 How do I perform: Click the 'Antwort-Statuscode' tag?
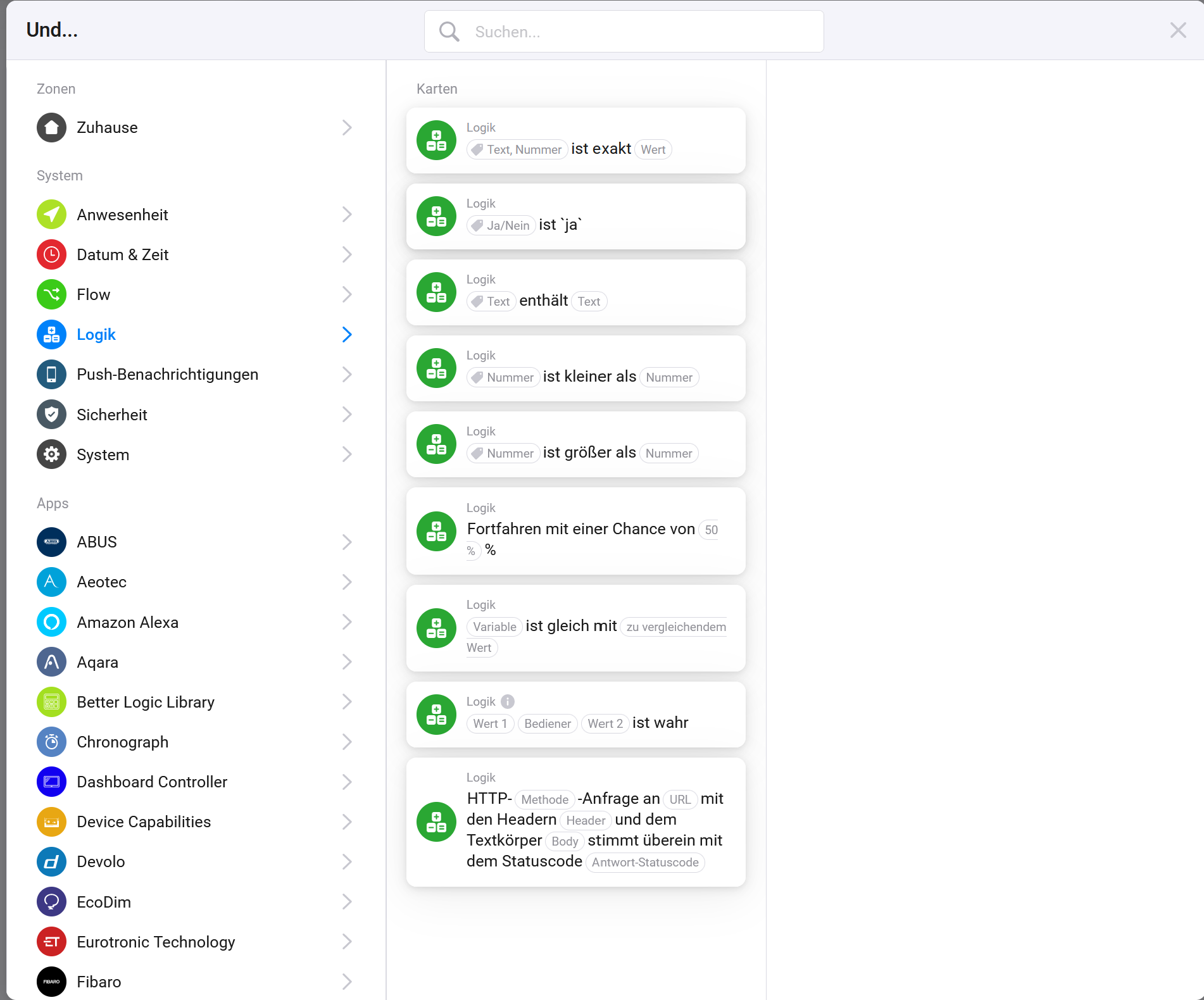[x=645, y=862]
